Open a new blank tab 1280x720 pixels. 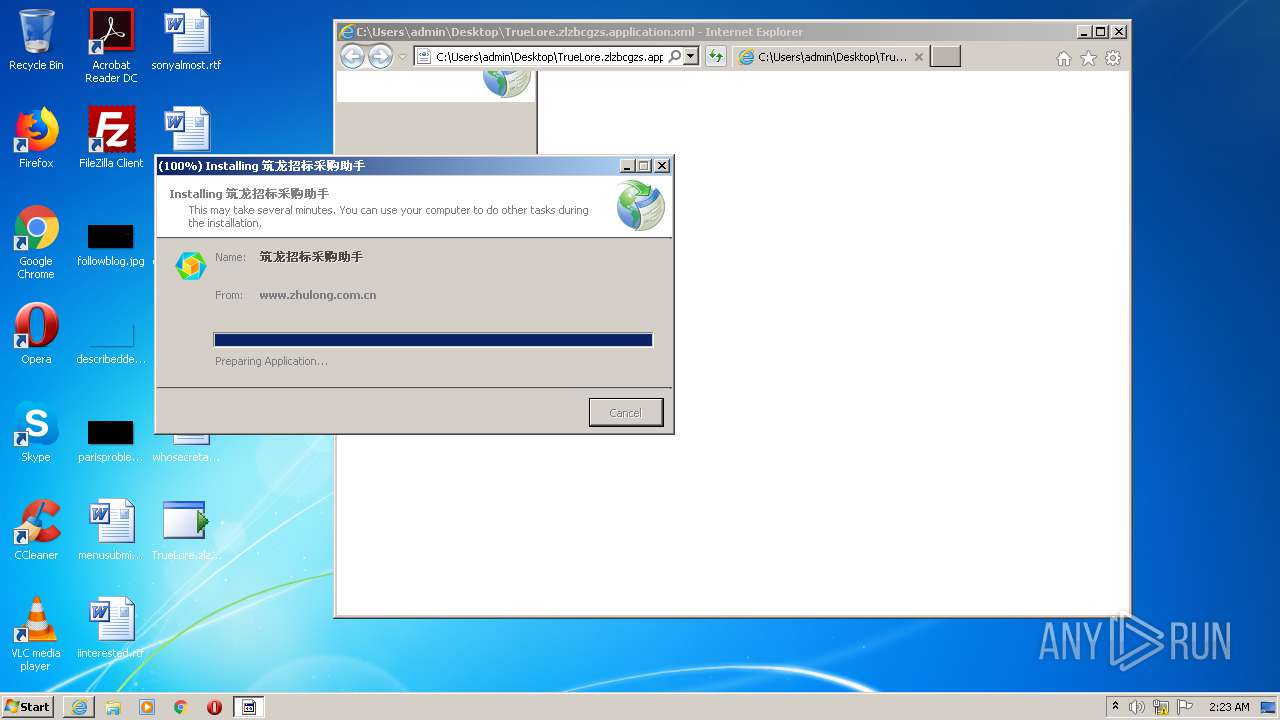(945, 57)
